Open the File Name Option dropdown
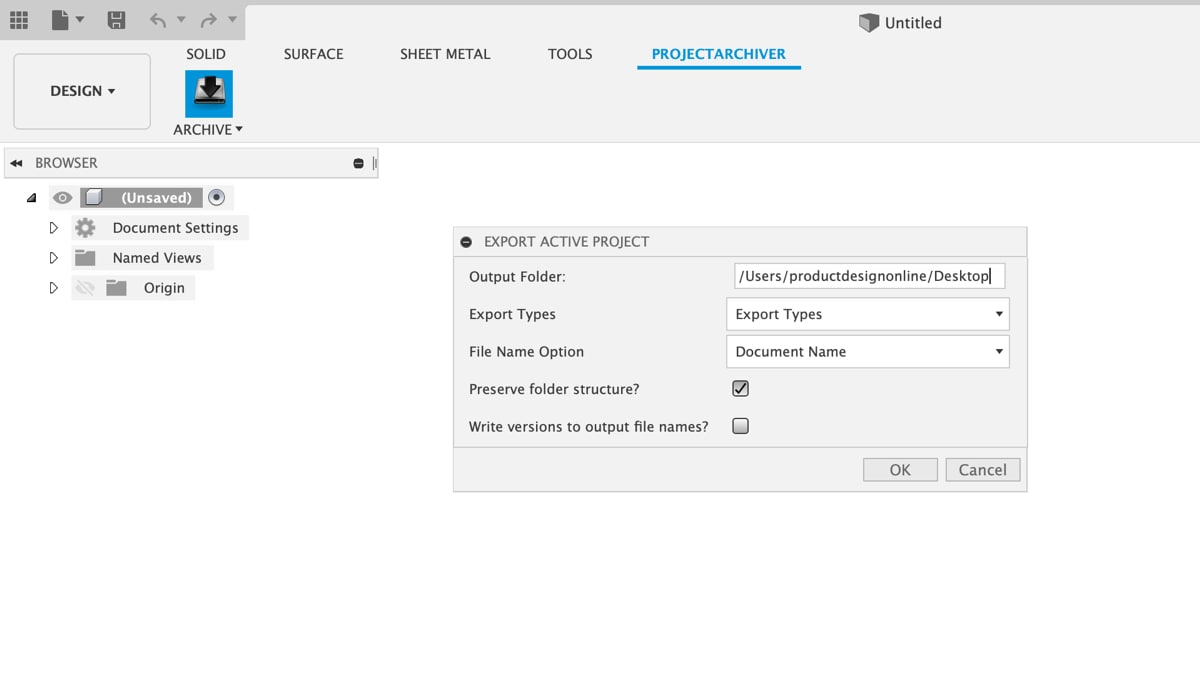Image resolution: width=1200 pixels, height=675 pixels. pos(867,352)
